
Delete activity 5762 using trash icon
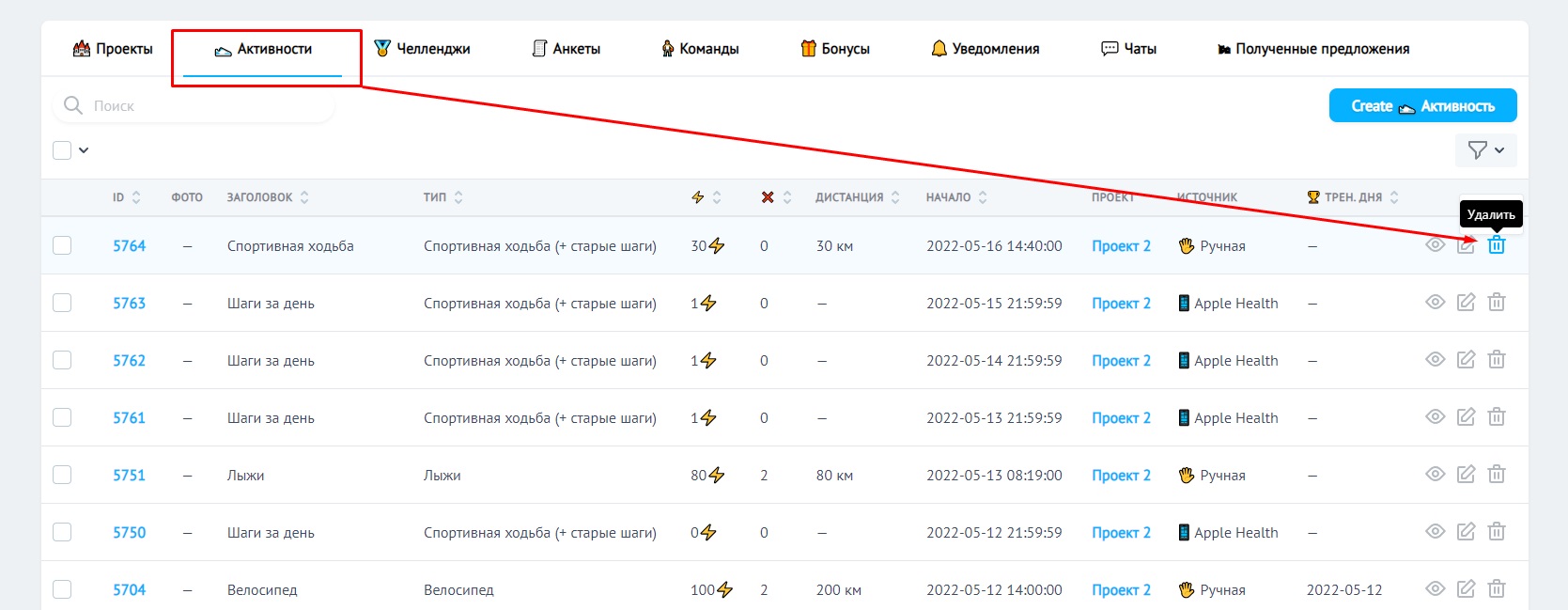[x=1496, y=360]
